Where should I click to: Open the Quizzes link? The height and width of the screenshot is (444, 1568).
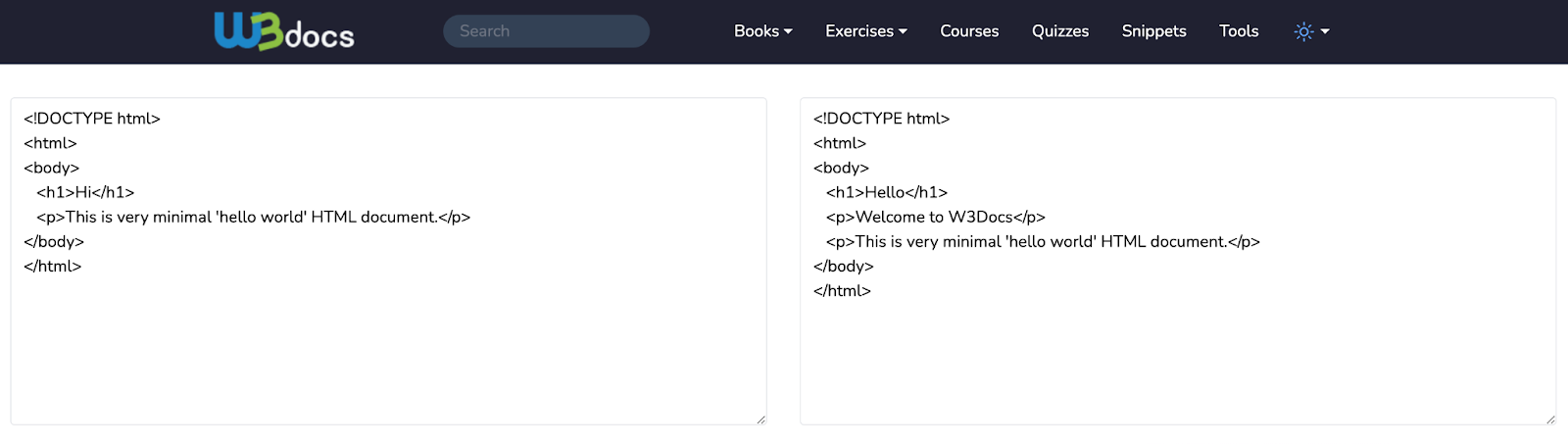1059,31
